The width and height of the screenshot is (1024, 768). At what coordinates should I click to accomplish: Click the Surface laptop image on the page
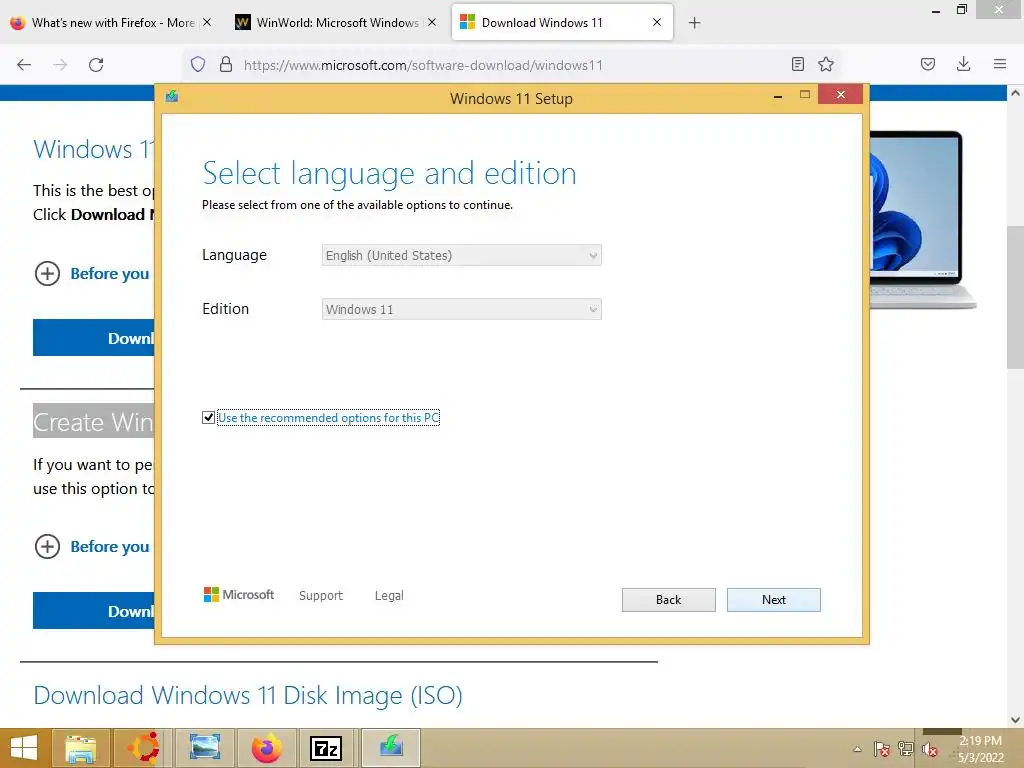click(922, 219)
